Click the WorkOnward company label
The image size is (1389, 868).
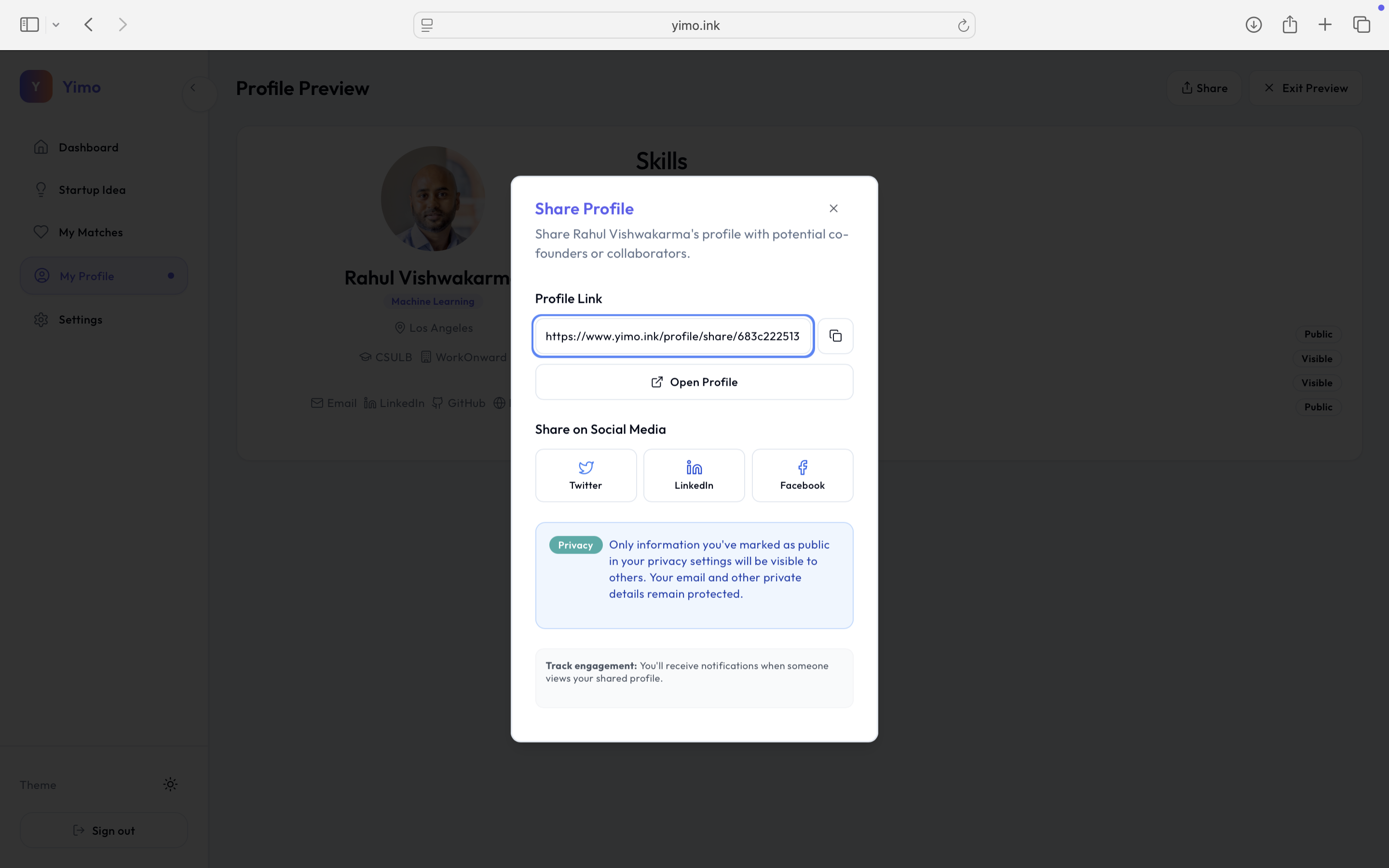471,357
